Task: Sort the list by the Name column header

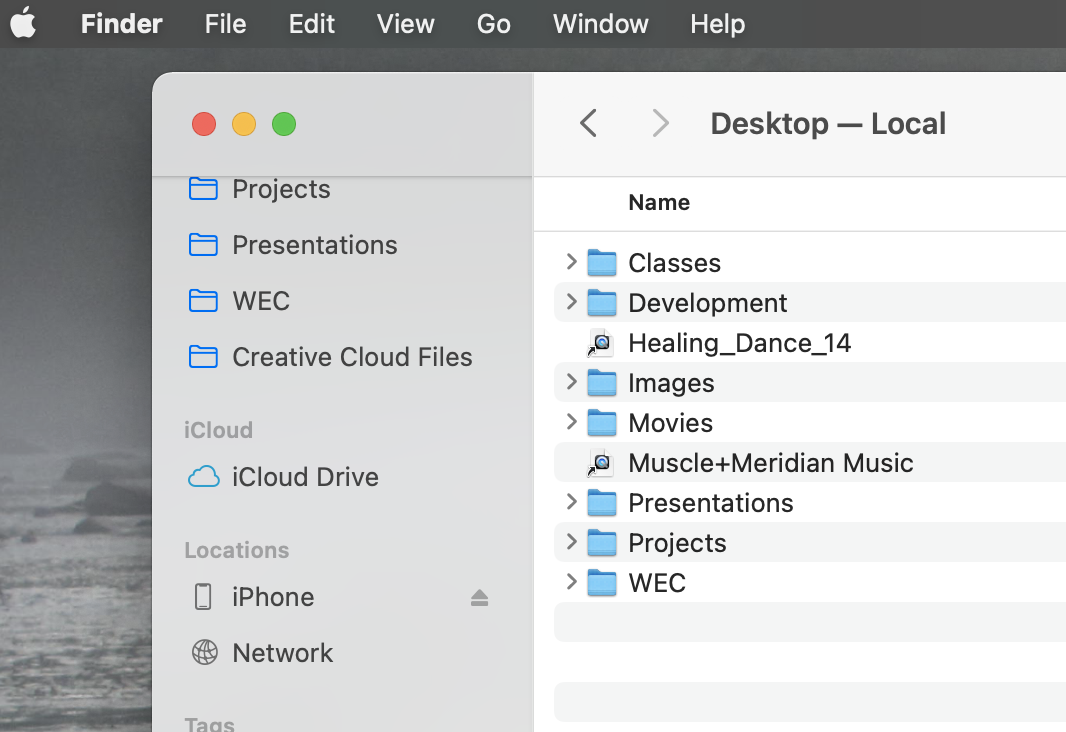Action: point(659,203)
